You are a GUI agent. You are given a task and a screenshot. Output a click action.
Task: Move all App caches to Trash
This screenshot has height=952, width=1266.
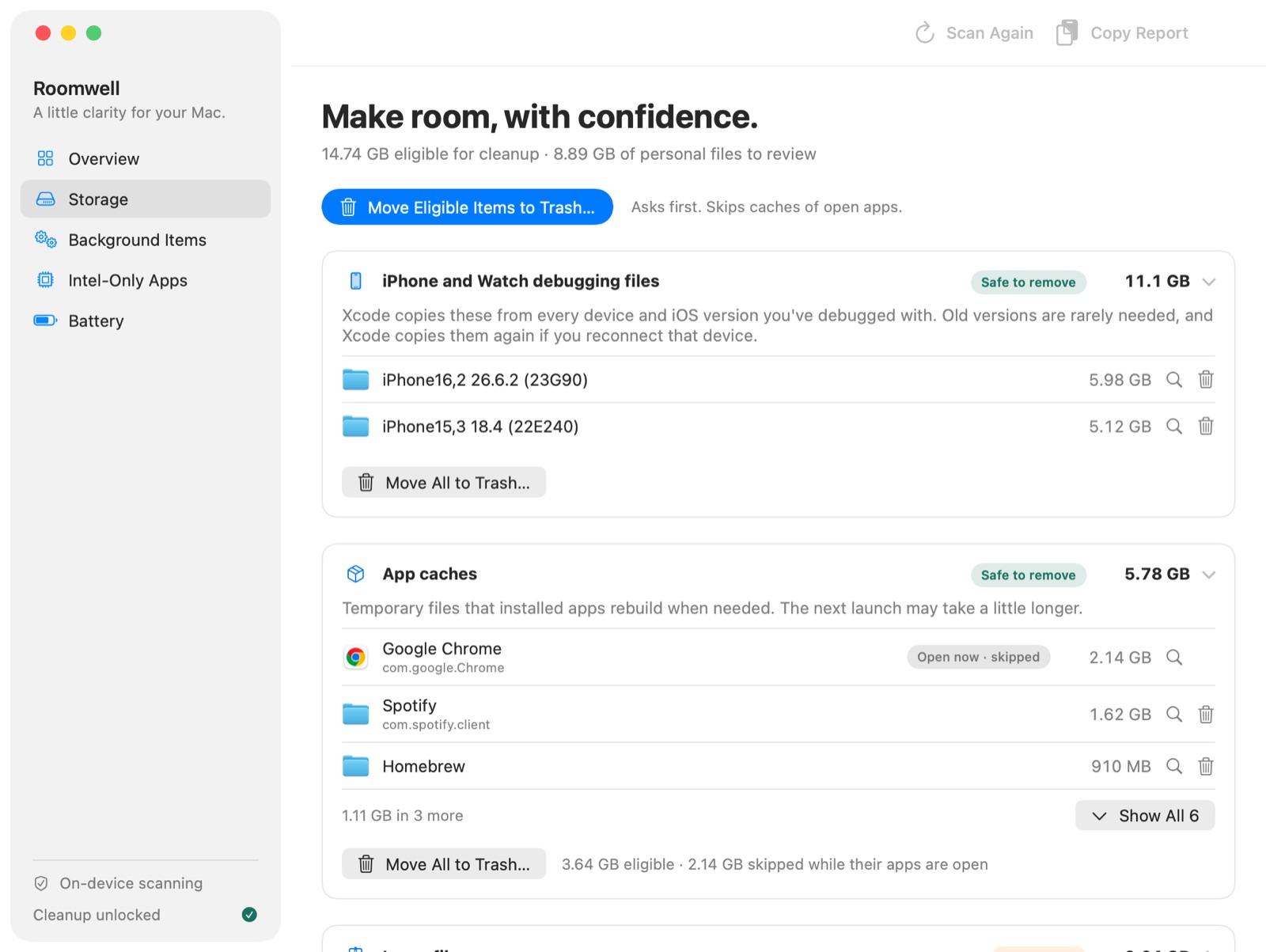coord(444,864)
